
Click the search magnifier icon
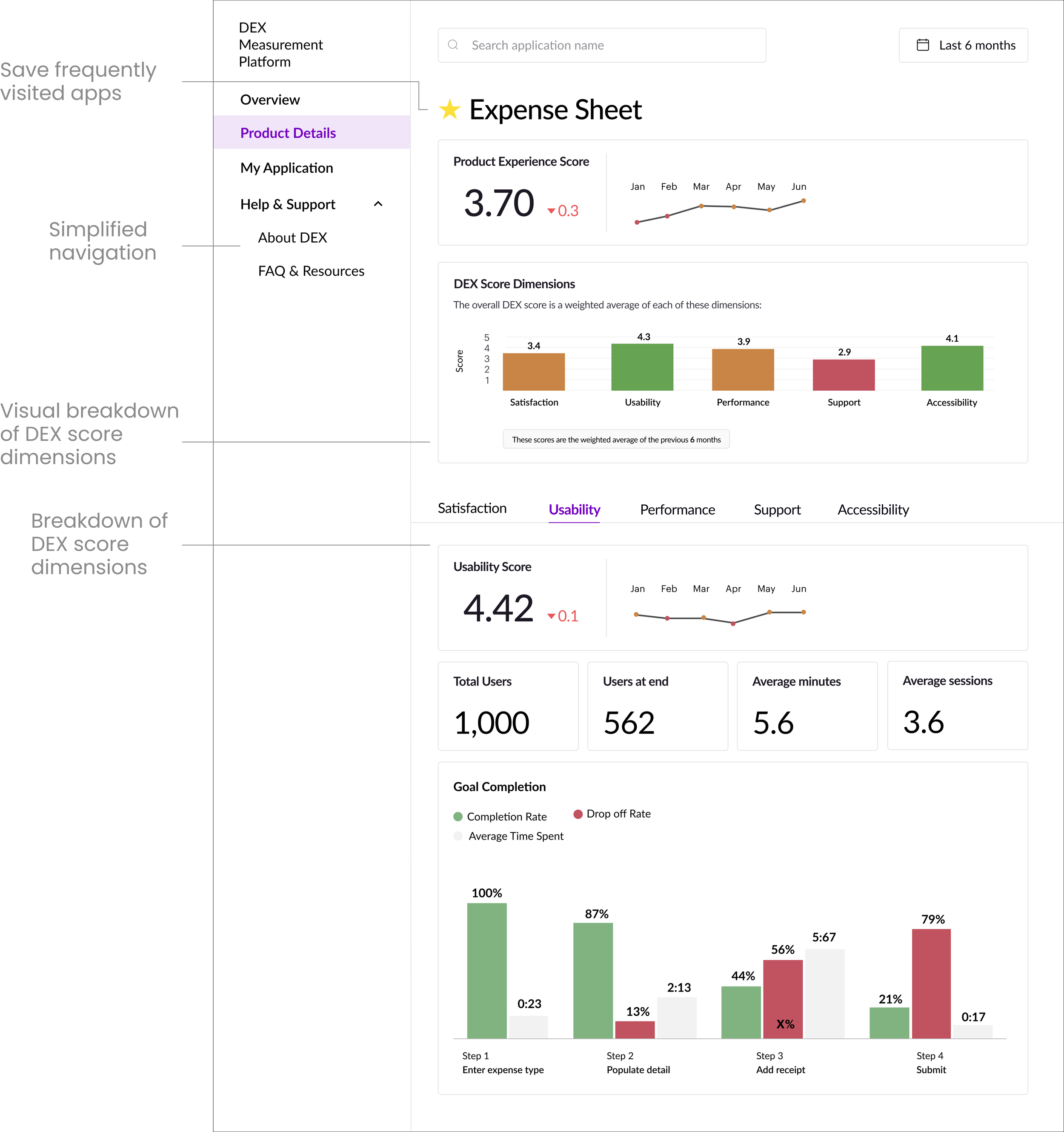[x=453, y=45]
